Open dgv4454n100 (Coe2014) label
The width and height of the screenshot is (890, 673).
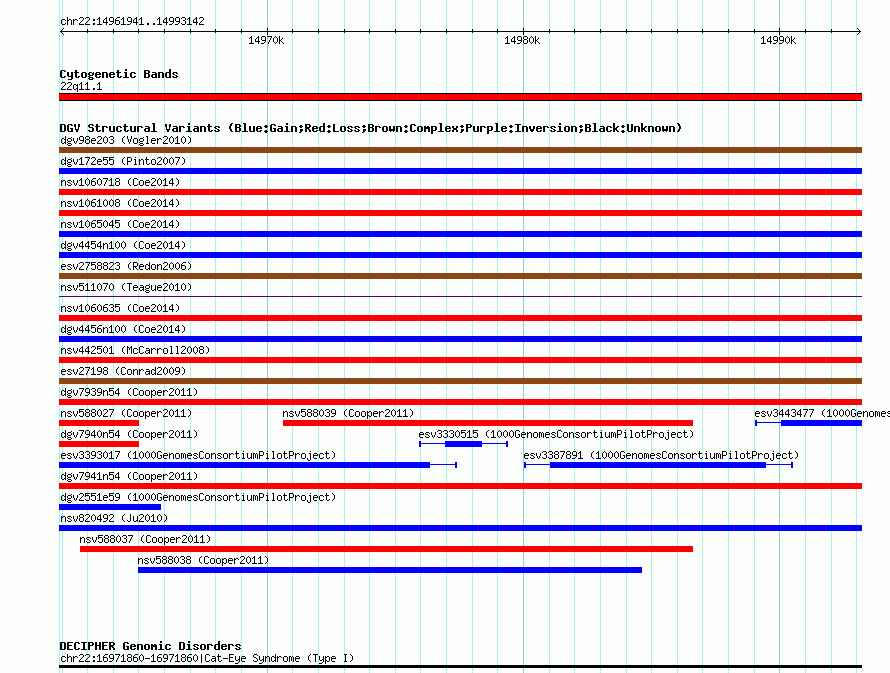pyautogui.click(x=123, y=245)
